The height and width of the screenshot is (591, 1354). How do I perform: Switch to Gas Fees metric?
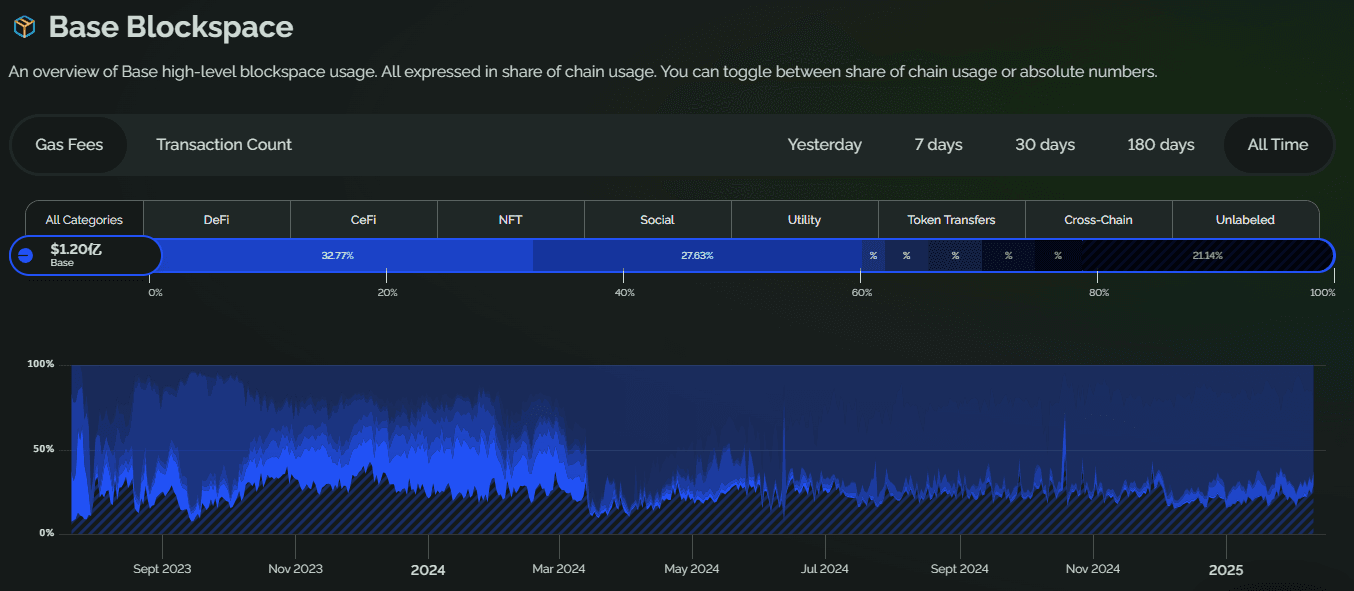click(69, 145)
